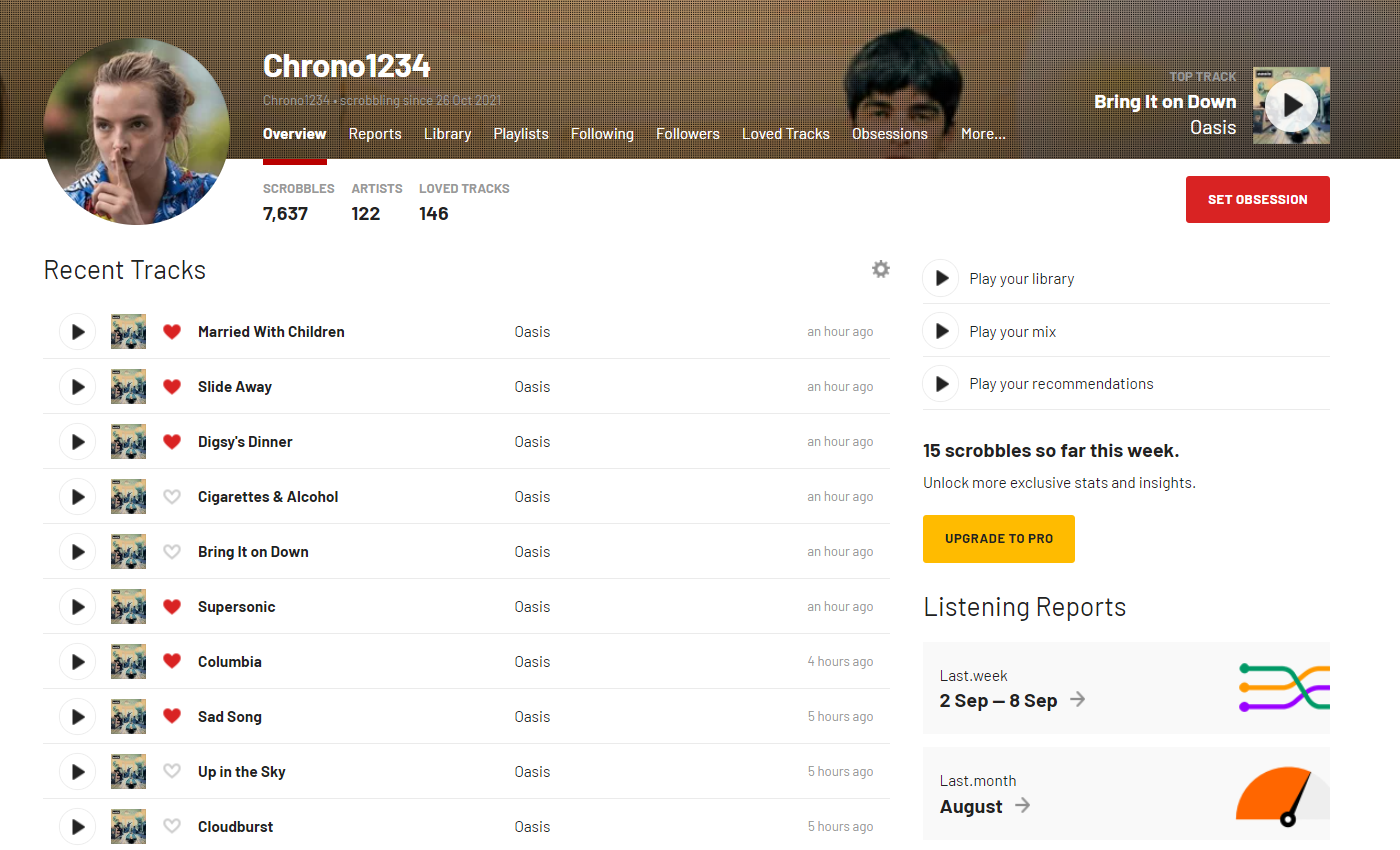The width and height of the screenshot is (1400, 850).
Task: Play the top track in the header
Action: point(1291,105)
